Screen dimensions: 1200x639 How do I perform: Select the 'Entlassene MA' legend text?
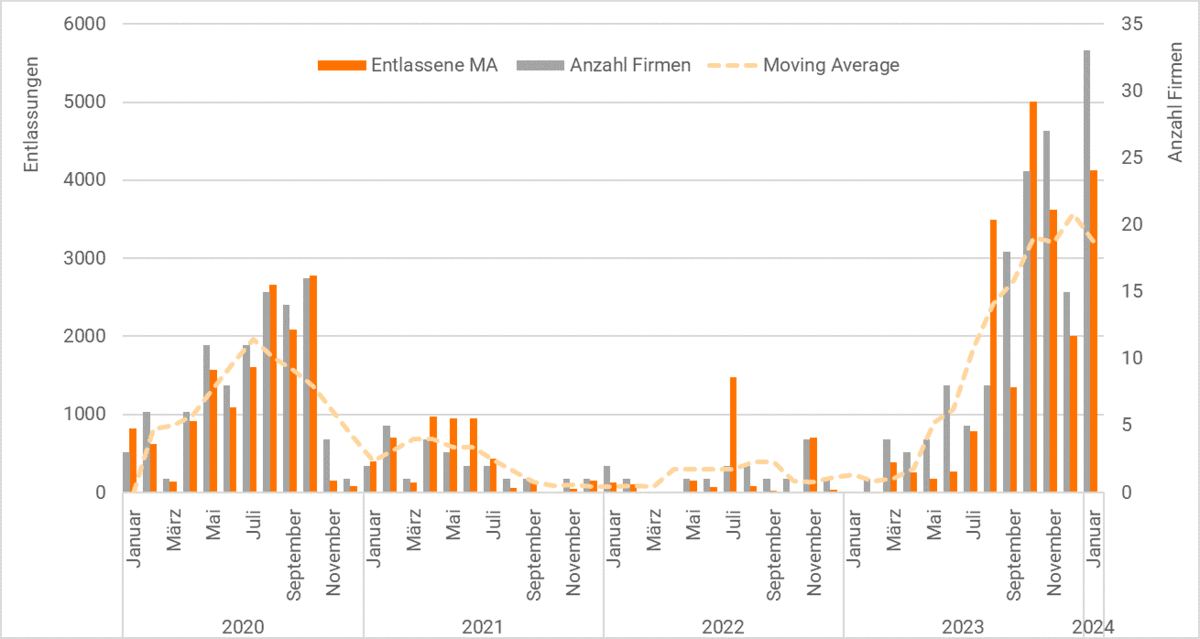pos(433,66)
